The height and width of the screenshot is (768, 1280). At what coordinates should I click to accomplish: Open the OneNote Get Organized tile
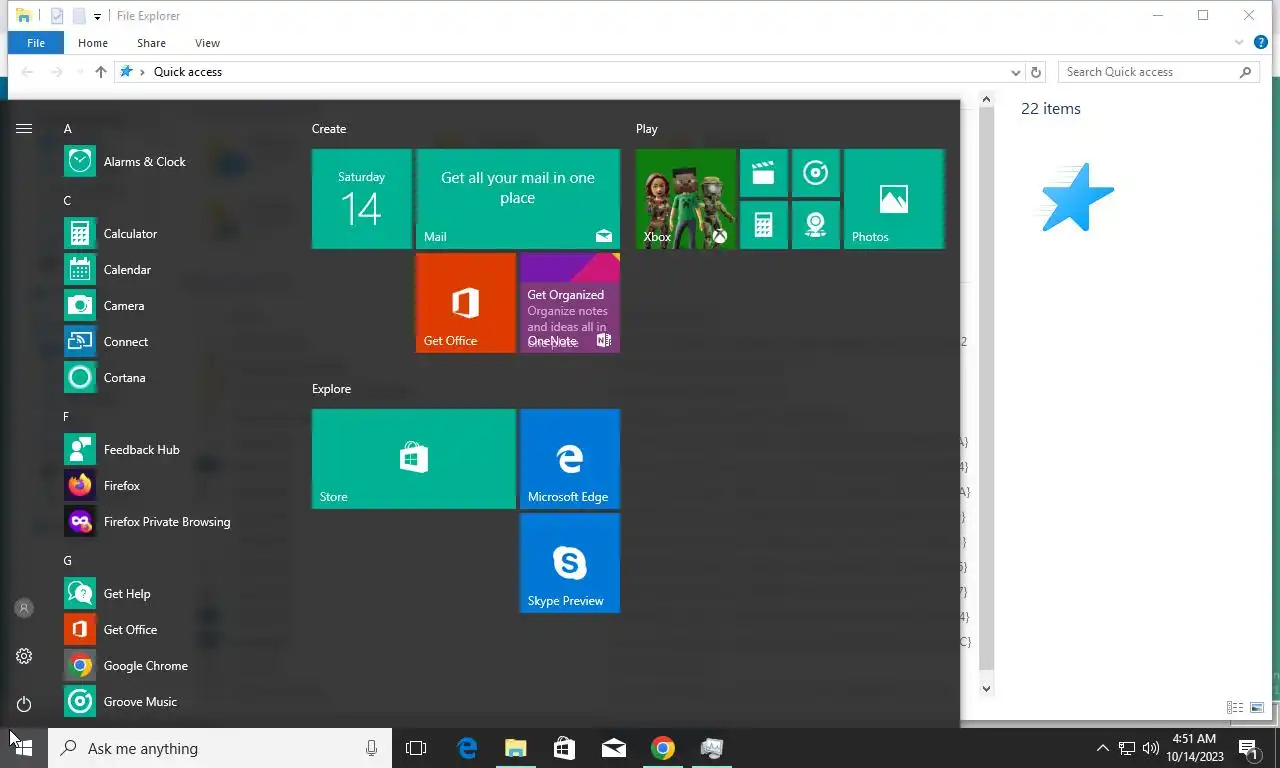point(570,303)
